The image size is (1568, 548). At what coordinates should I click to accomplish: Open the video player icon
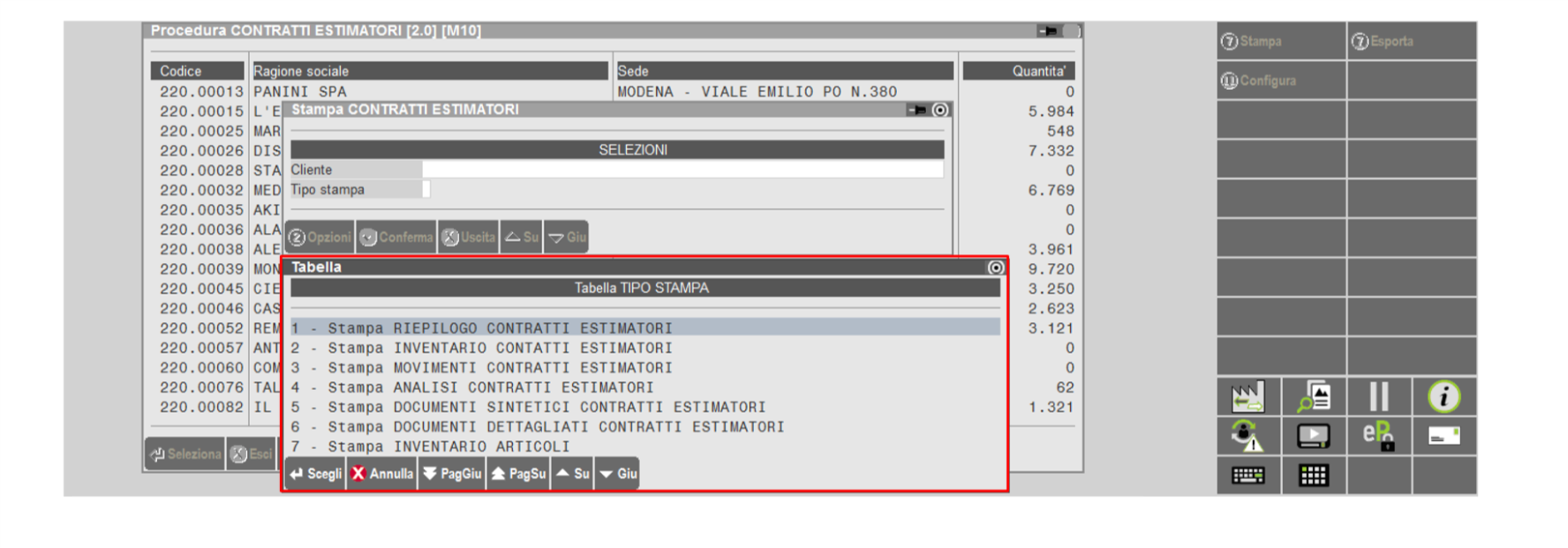tap(1313, 436)
